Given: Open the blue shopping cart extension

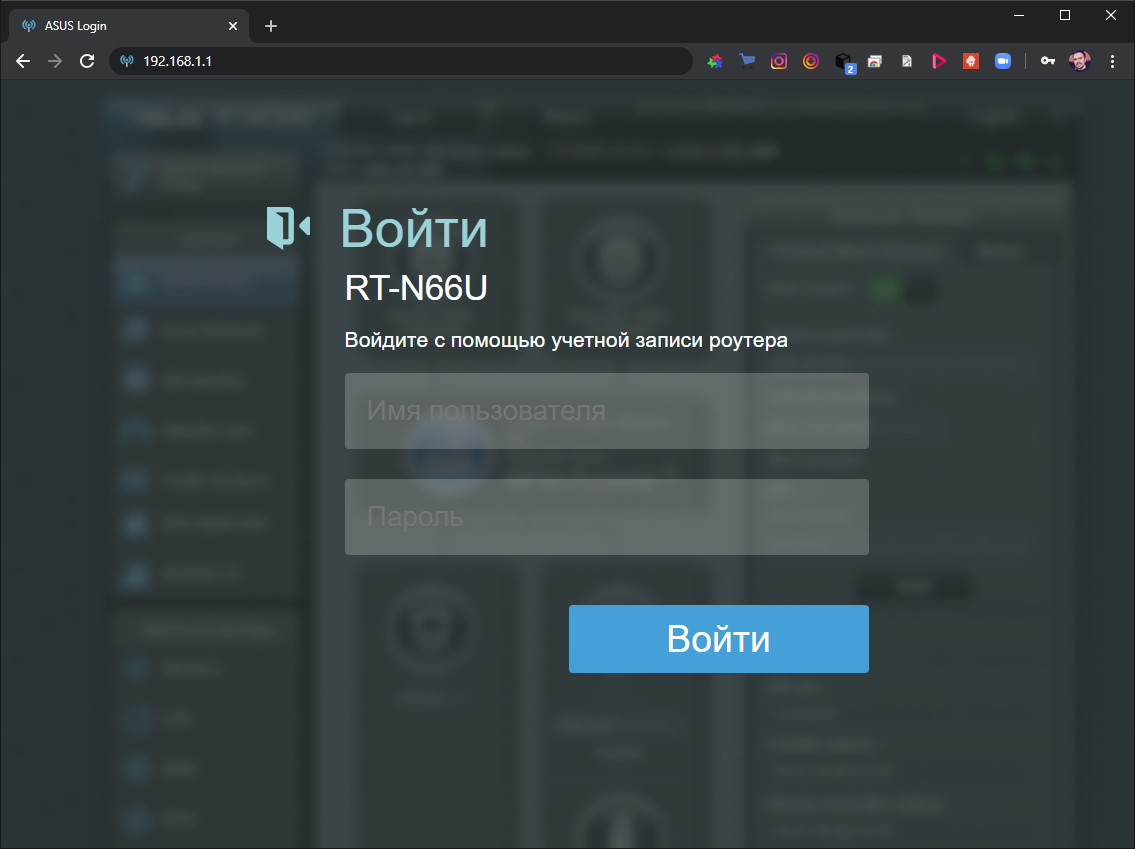Looking at the screenshot, I should pos(747,62).
